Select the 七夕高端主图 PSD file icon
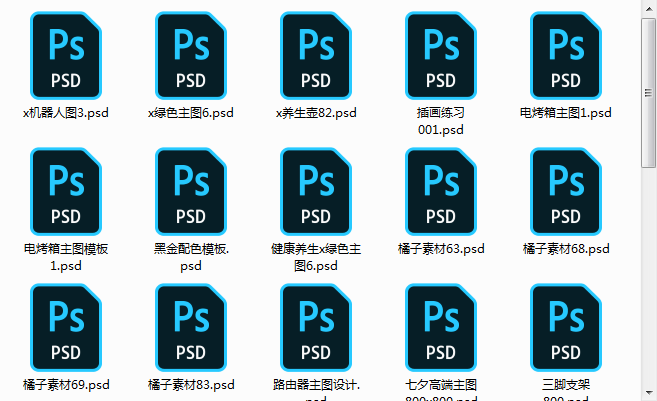The width and height of the screenshot is (657, 401). click(x=441, y=328)
